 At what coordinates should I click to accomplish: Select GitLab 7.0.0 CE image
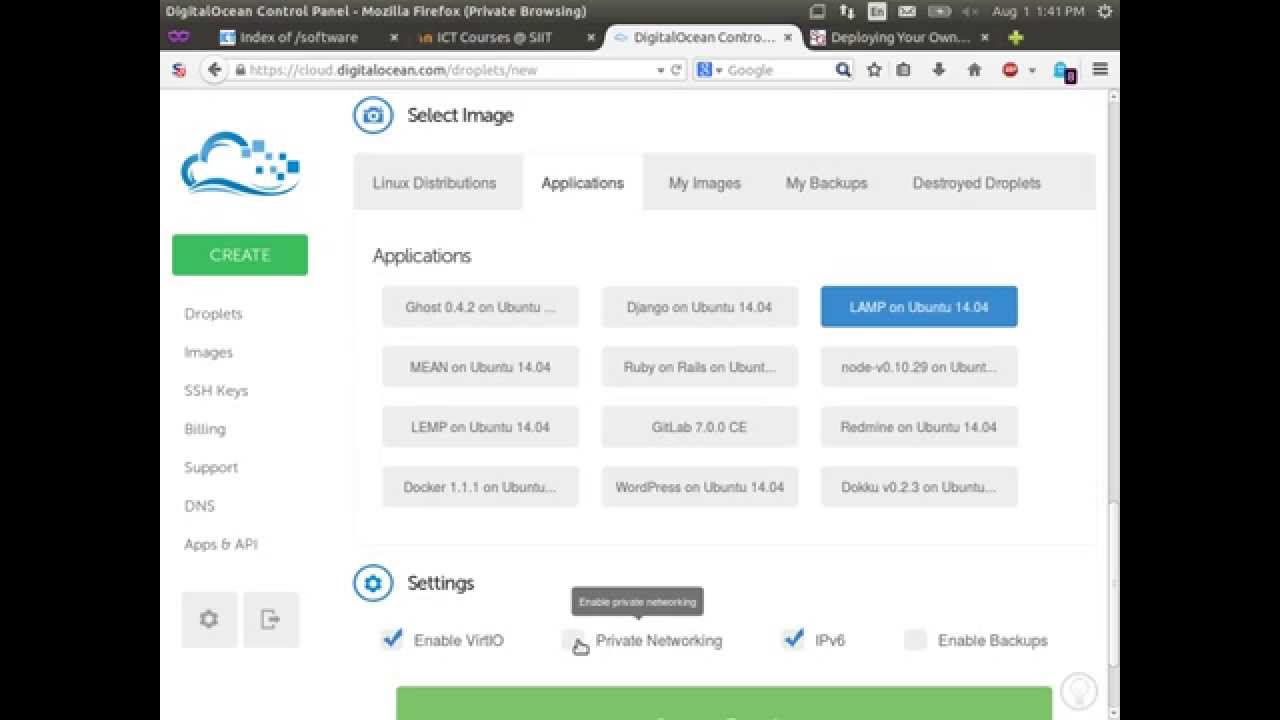pos(699,427)
